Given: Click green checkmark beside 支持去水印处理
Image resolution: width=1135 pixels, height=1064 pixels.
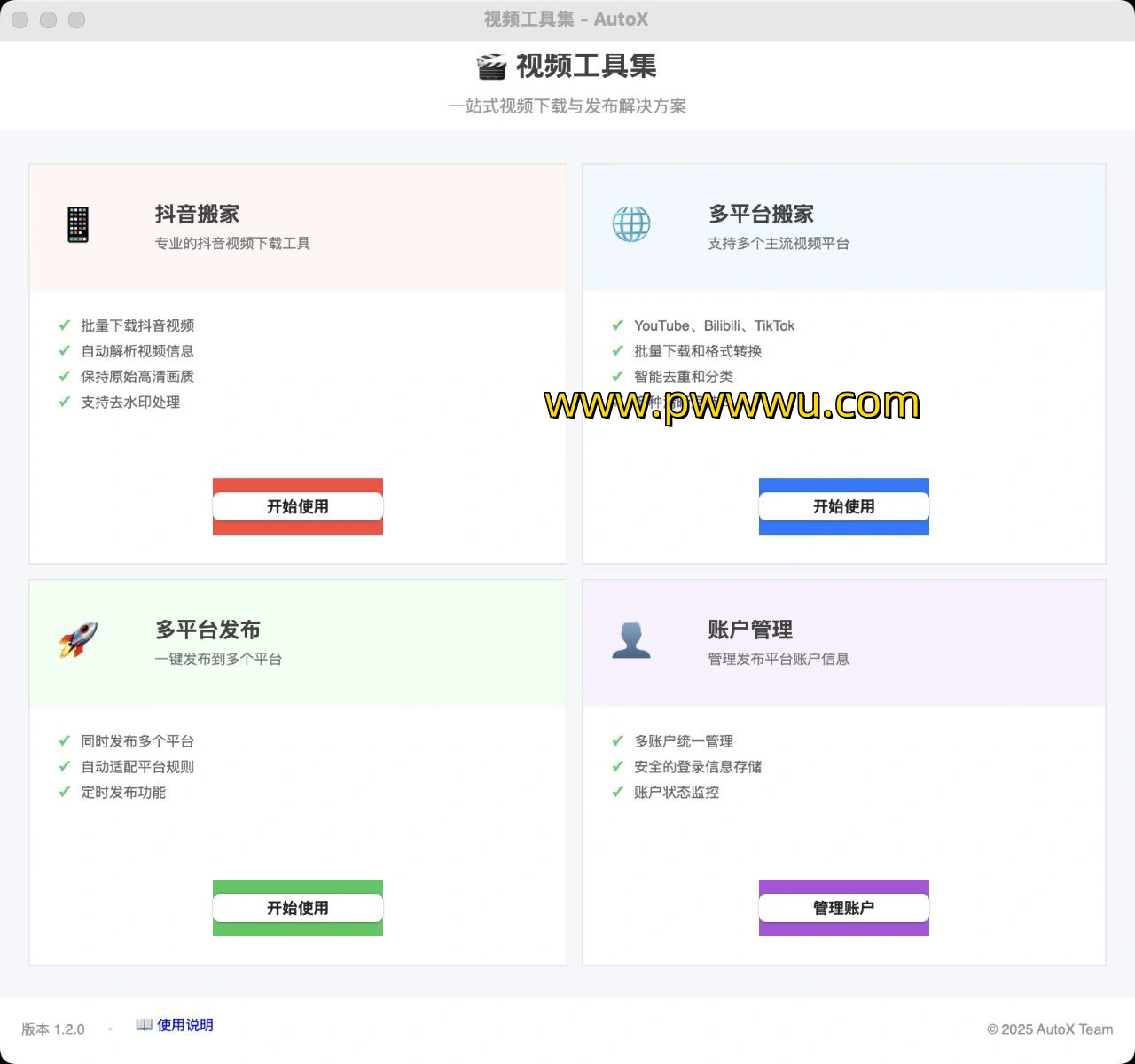Looking at the screenshot, I should click(x=64, y=403).
